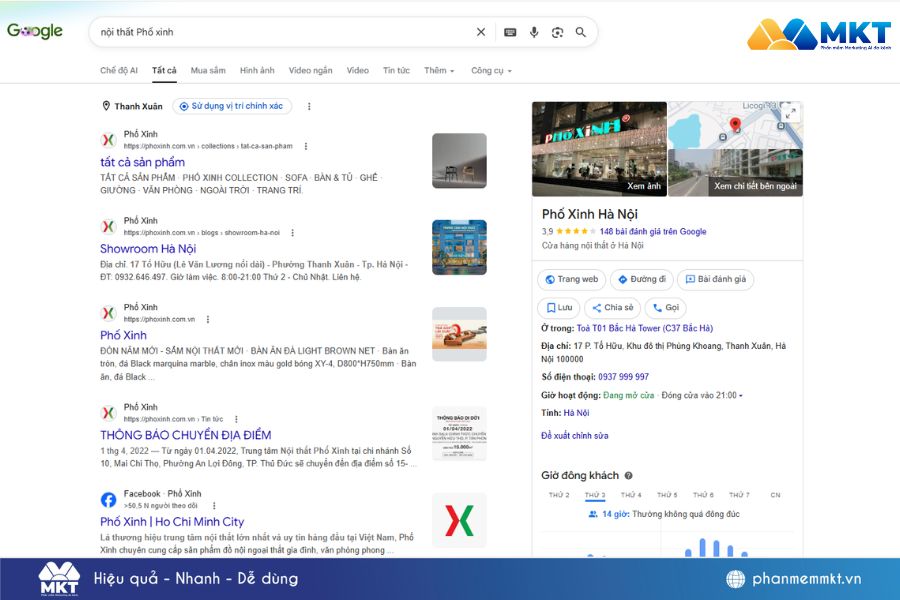
Task: Expand the Thêm dropdown menu
Action: [439, 71]
